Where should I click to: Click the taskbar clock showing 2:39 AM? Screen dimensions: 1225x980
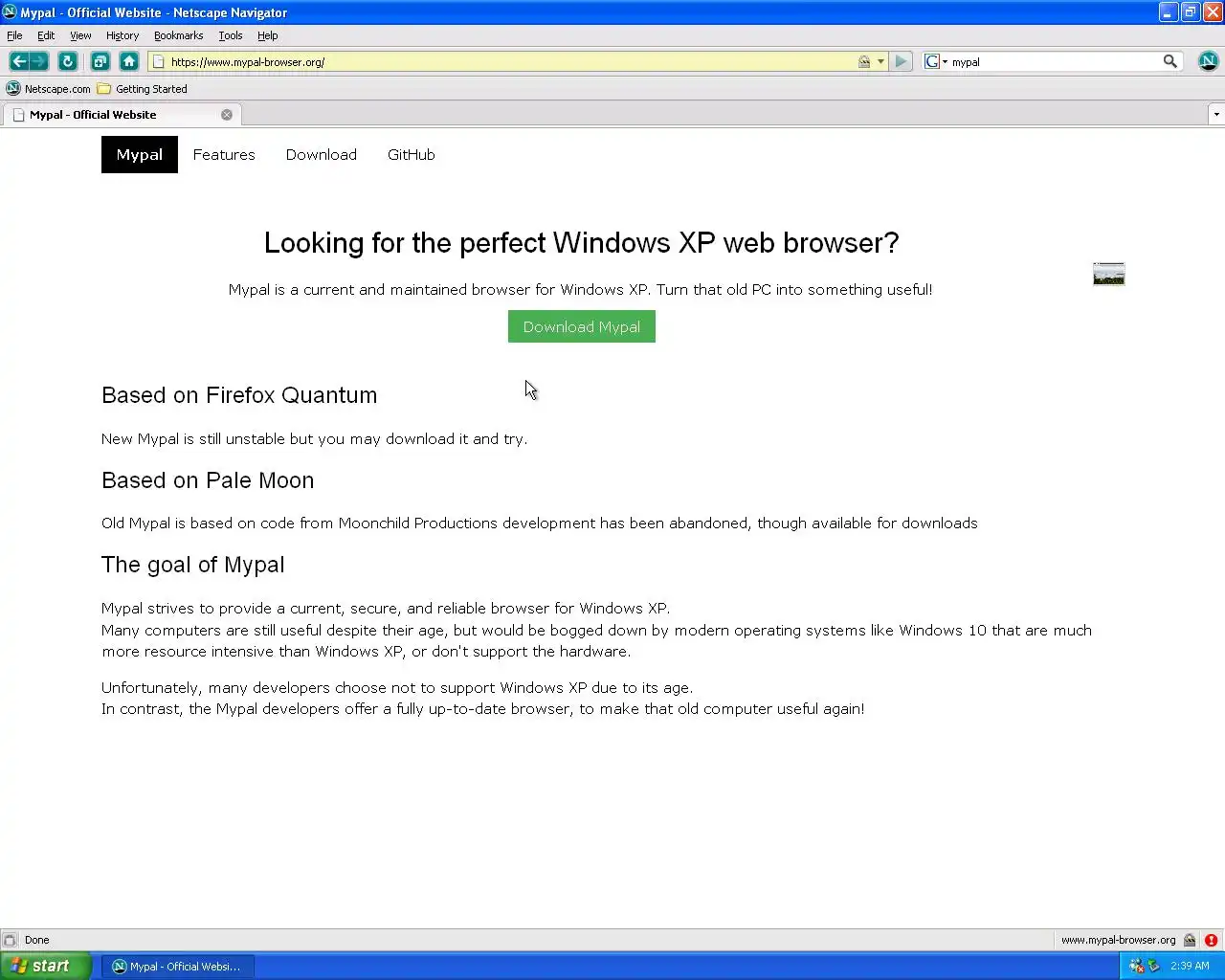point(1190,966)
